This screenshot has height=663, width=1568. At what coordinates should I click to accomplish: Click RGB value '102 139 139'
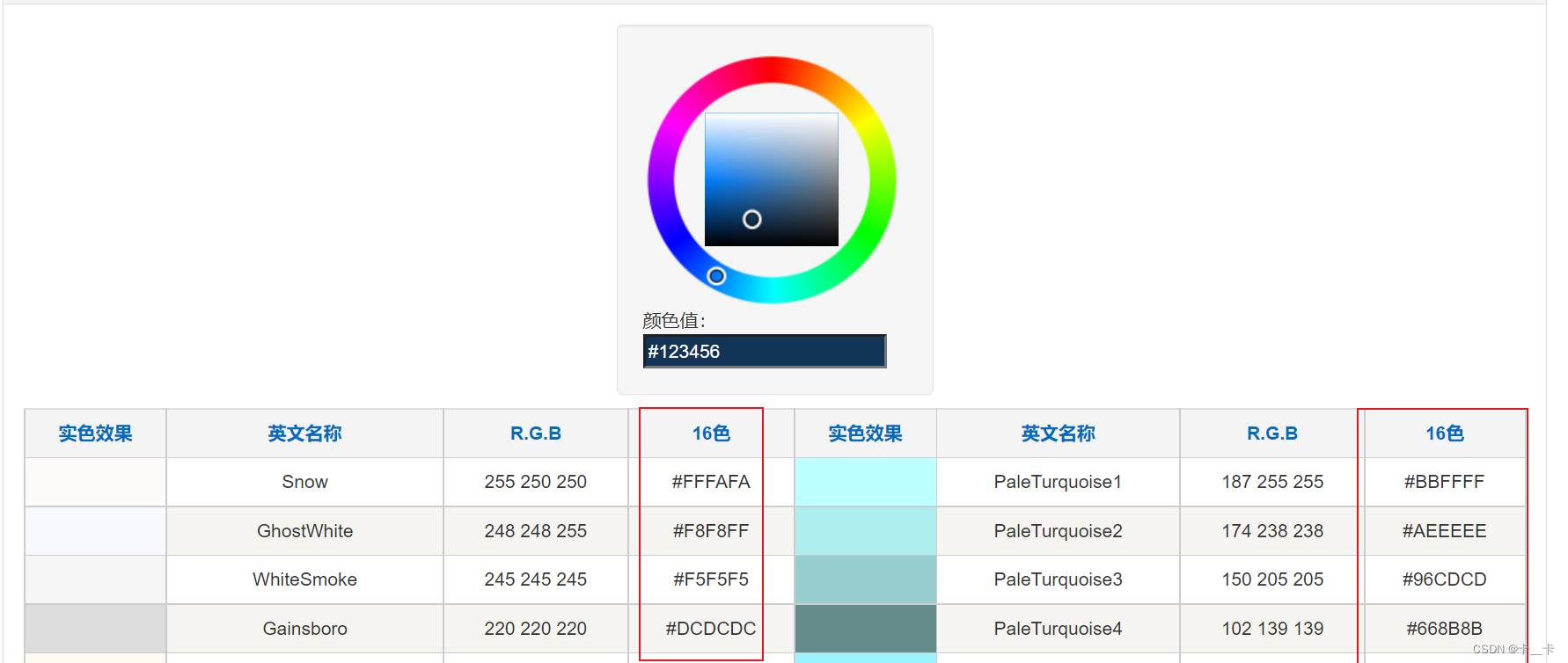click(x=1272, y=629)
